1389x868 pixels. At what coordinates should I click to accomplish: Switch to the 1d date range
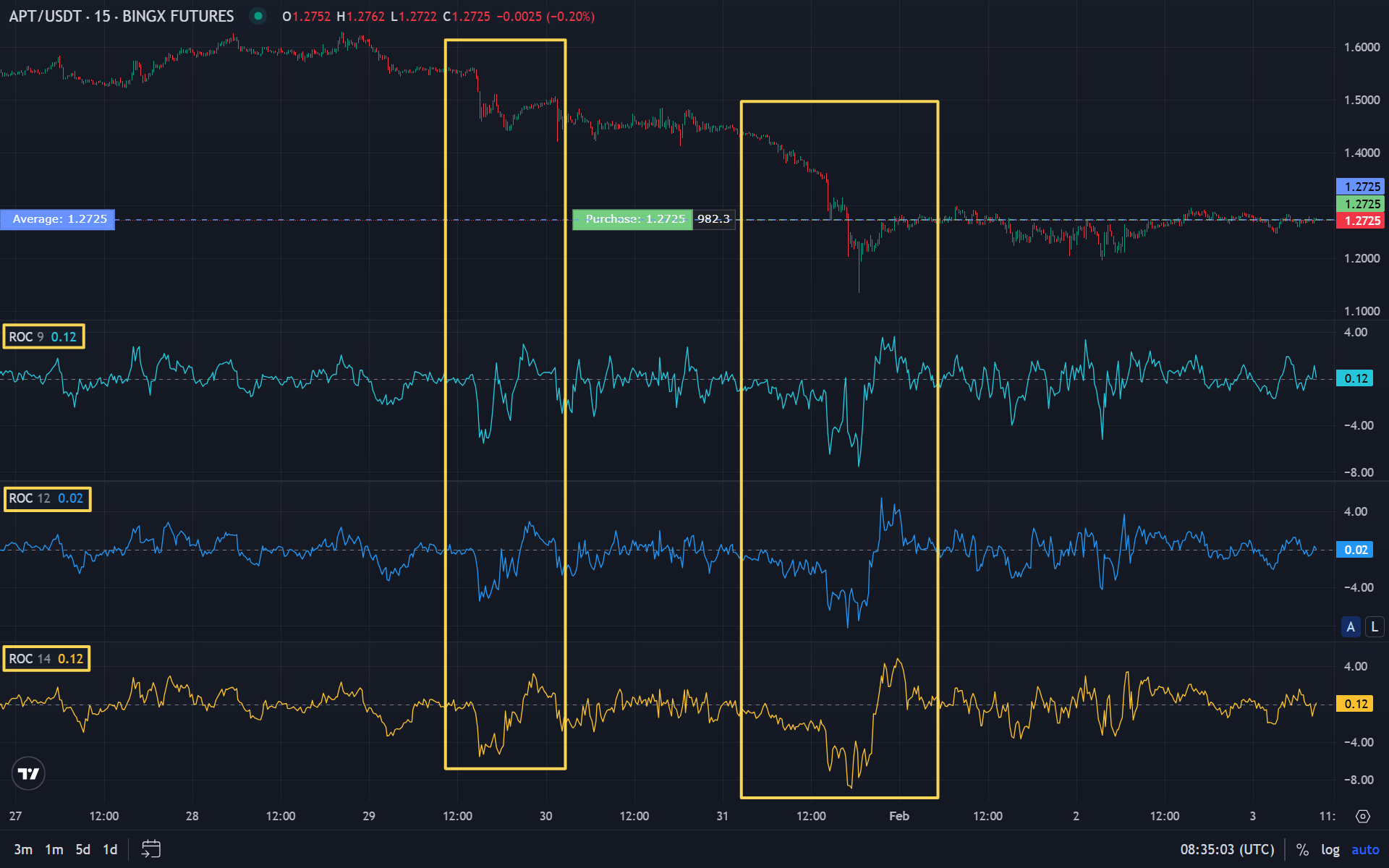[109, 848]
